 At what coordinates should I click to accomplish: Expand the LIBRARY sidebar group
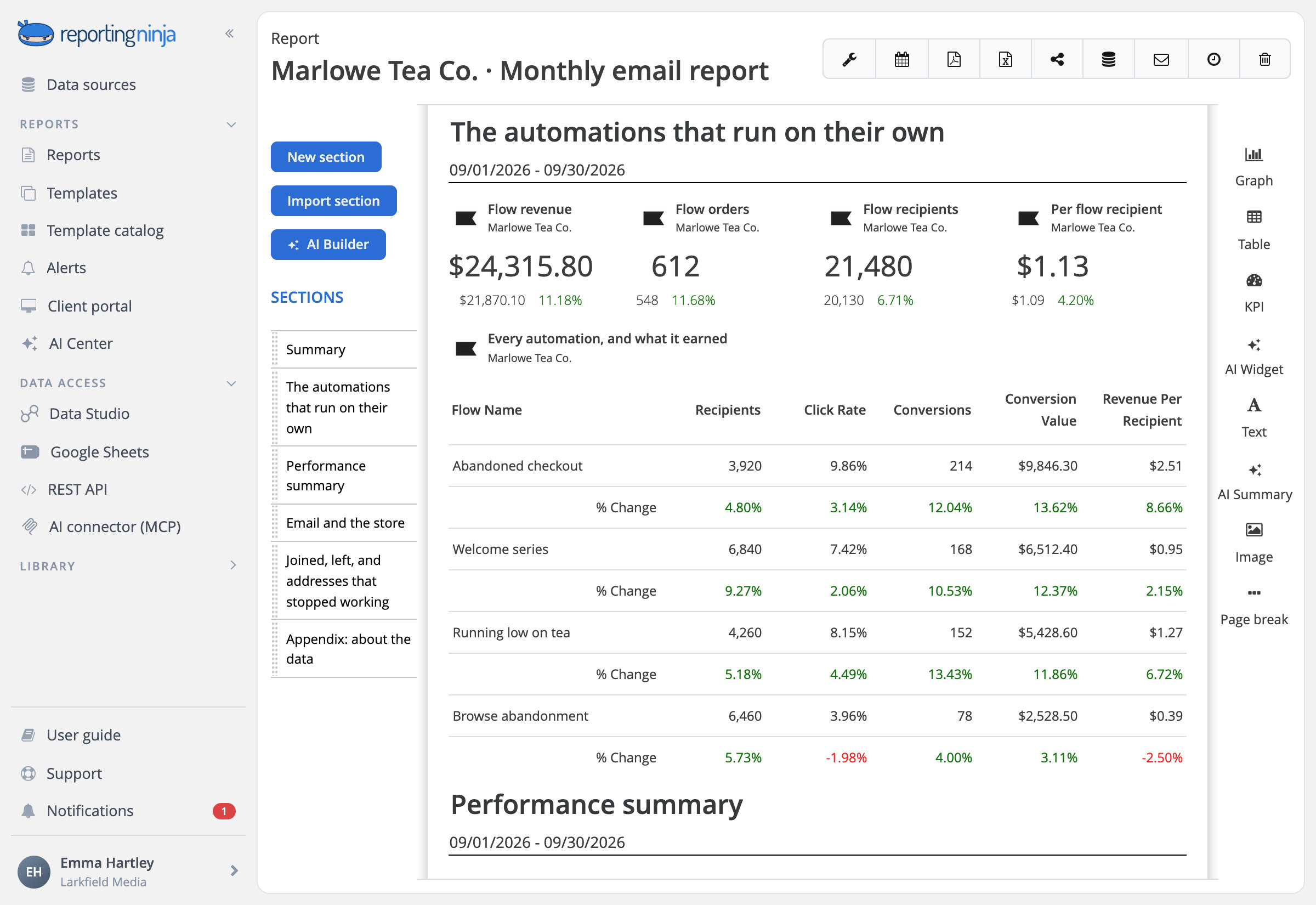point(233,565)
